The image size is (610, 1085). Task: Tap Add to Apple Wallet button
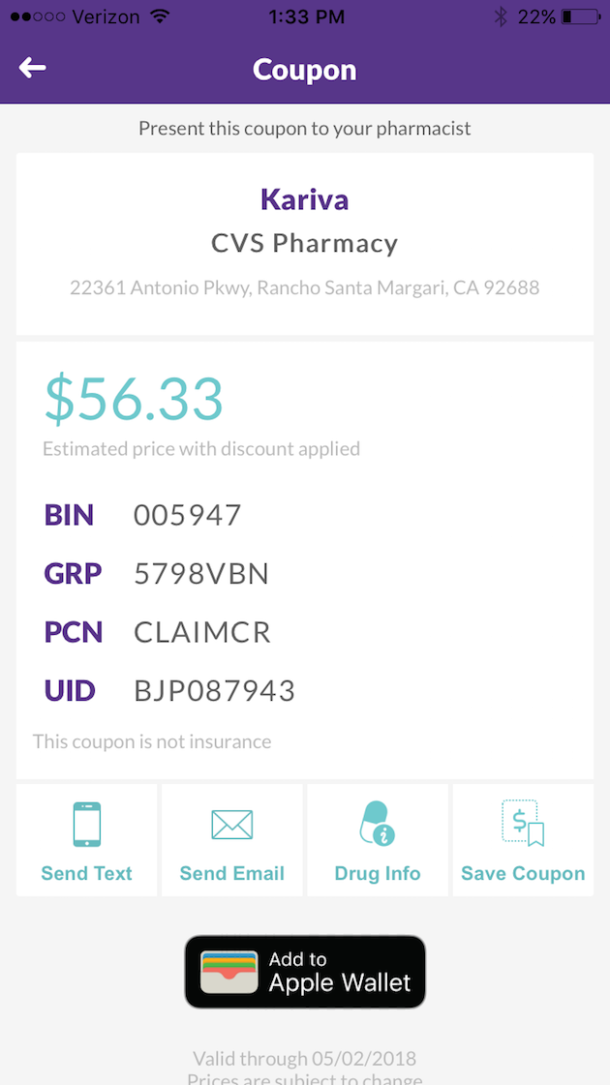coord(305,971)
